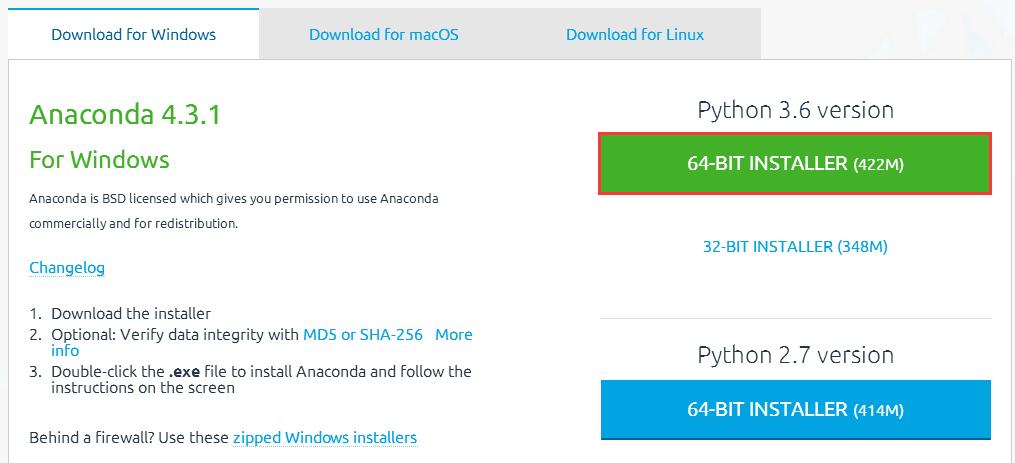The width and height of the screenshot is (1015, 463).
Task: Select the Download for Linux tab
Action: [x=634, y=34]
